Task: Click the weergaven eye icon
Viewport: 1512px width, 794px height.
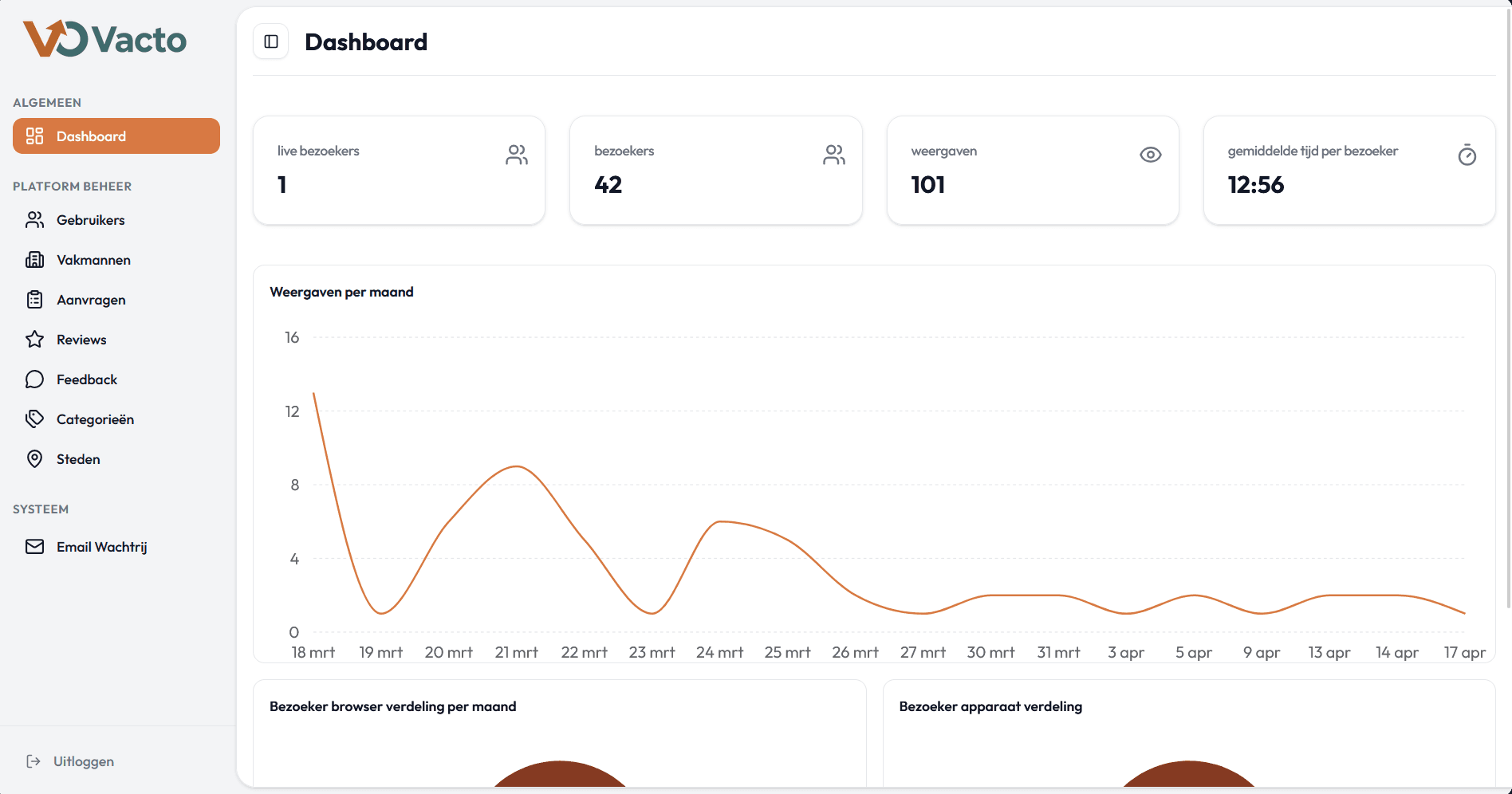Action: 1151,155
